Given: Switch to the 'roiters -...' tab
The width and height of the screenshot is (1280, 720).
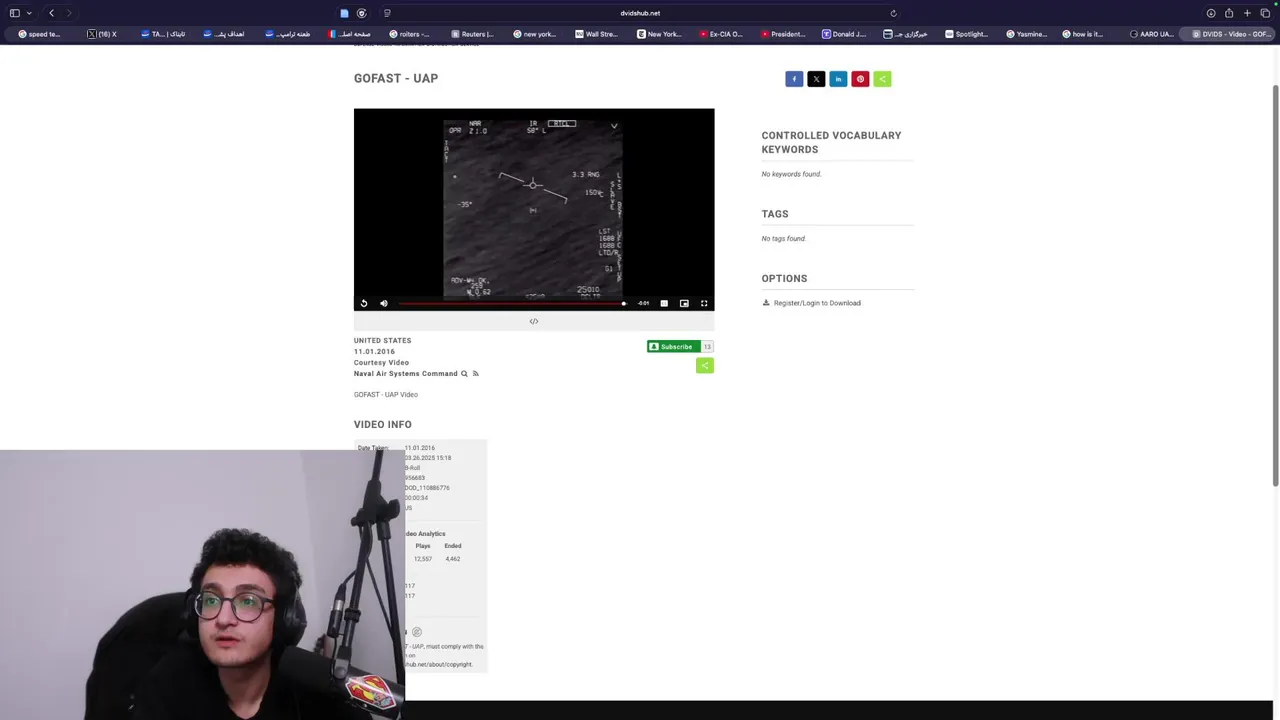Looking at the screenshot, I should pos(410,34).
